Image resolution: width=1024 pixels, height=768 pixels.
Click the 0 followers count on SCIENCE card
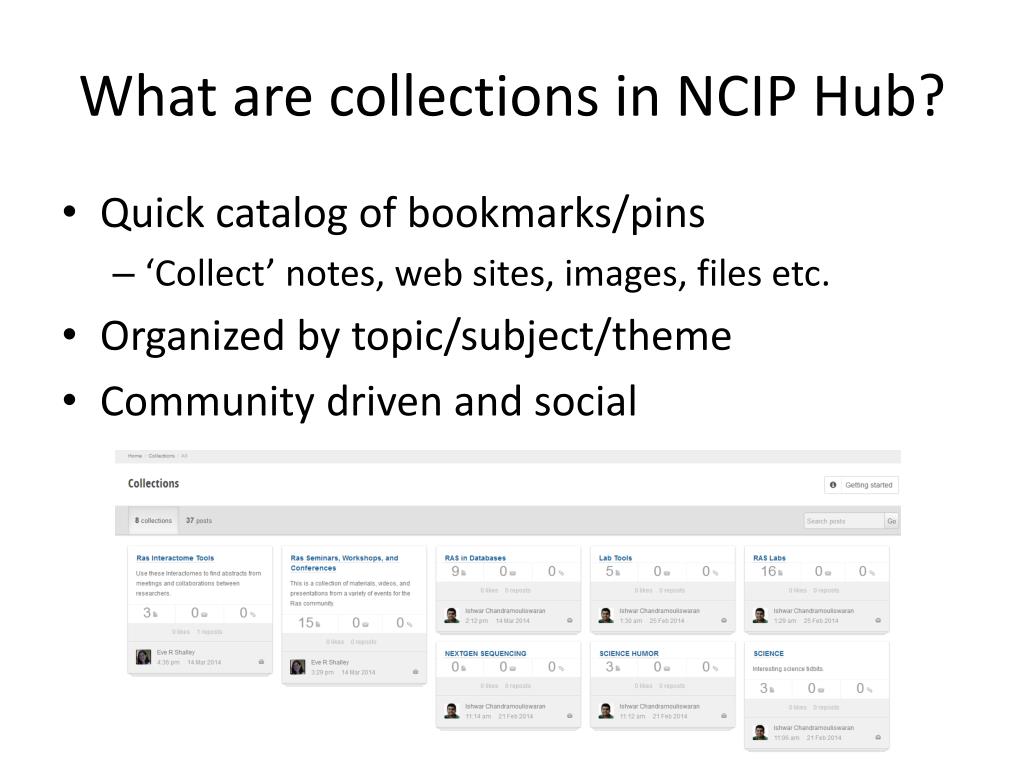tap(816, 688)
